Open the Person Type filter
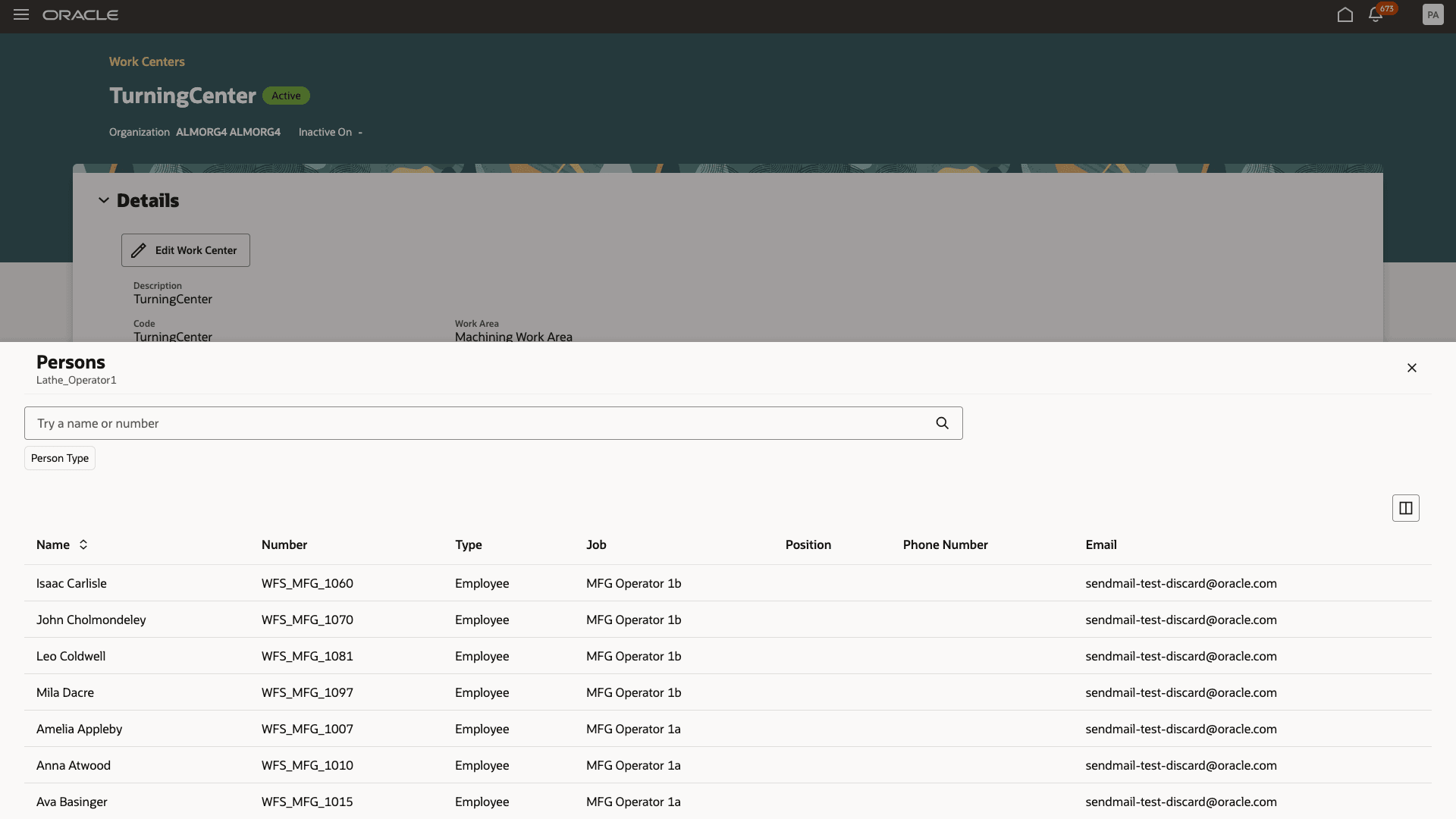The width and height of the screenshot is (1456, 819). coord(60,458)
